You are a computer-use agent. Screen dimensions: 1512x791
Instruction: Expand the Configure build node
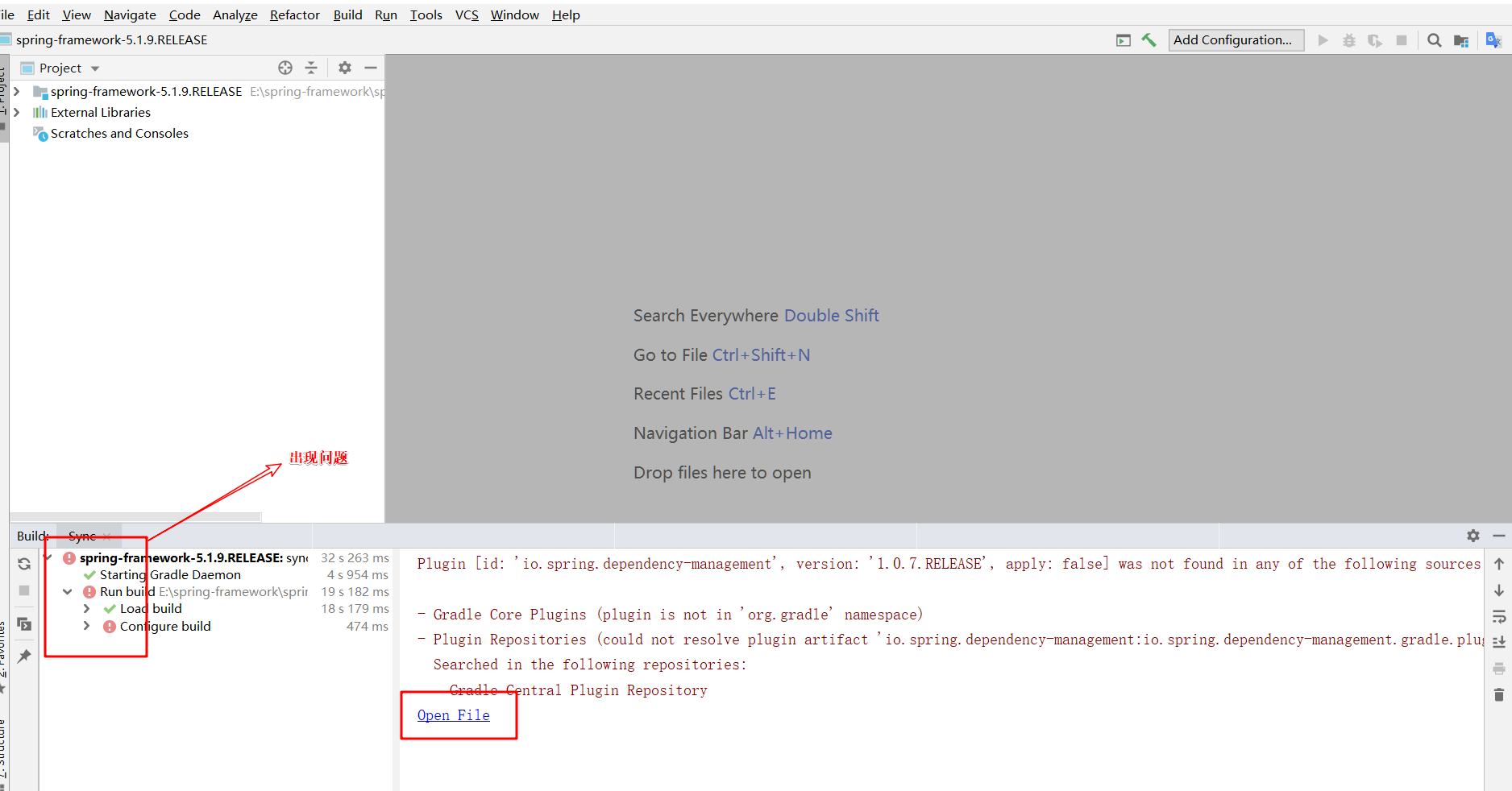[x=87, y=627]
